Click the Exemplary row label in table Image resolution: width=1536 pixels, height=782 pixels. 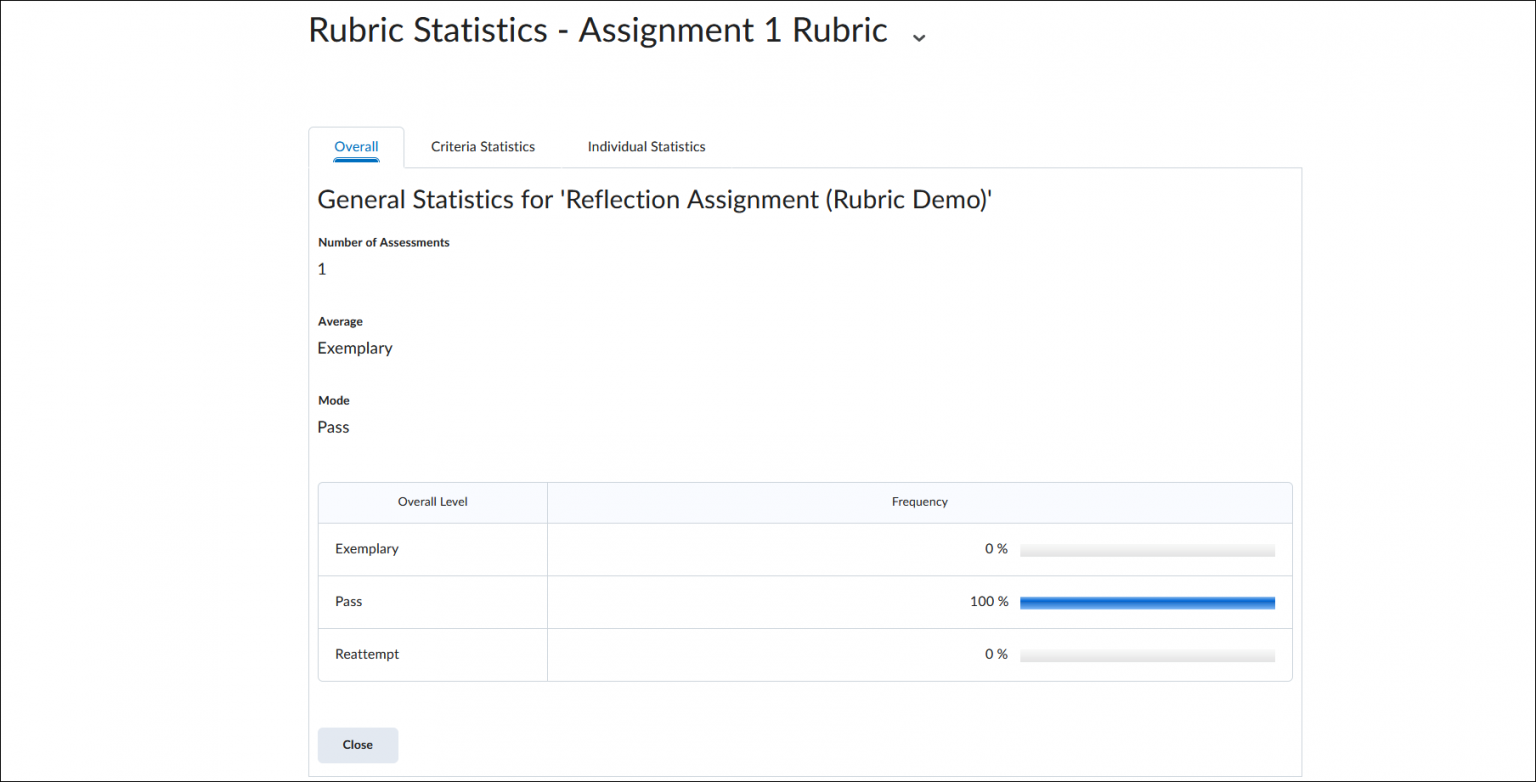click(367, 549)
